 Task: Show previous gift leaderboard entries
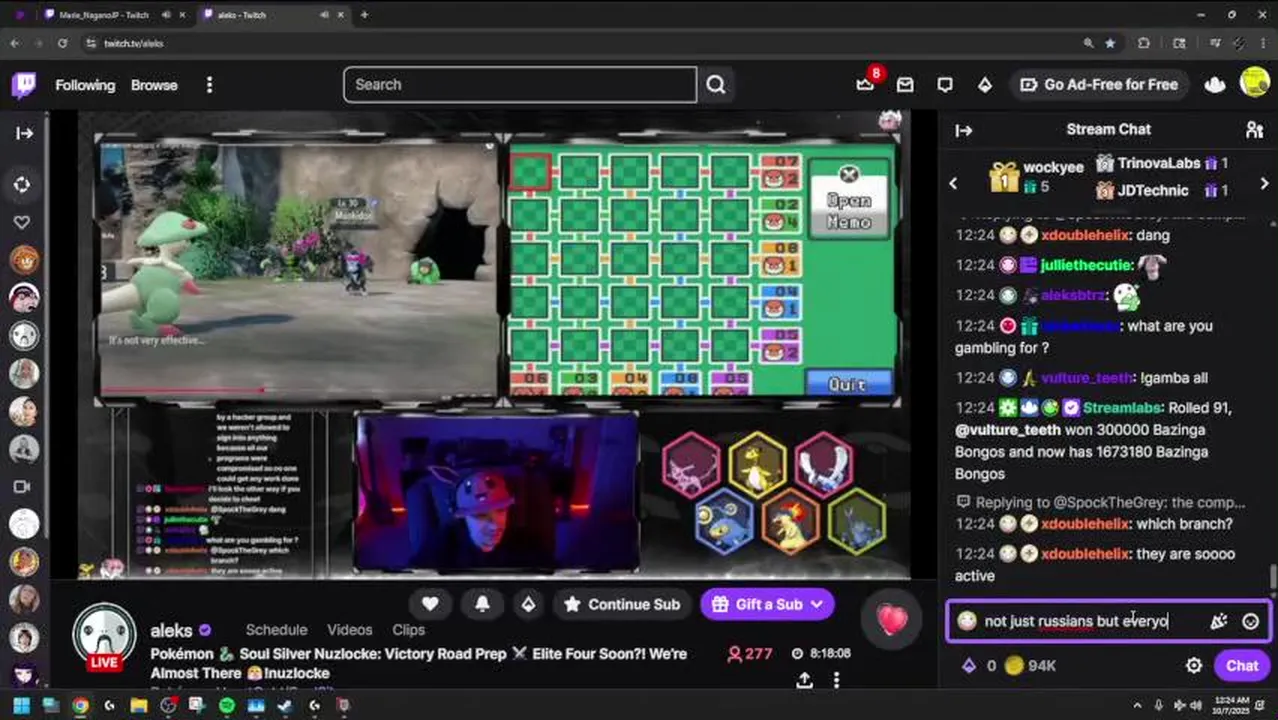(x=953, y=183)
